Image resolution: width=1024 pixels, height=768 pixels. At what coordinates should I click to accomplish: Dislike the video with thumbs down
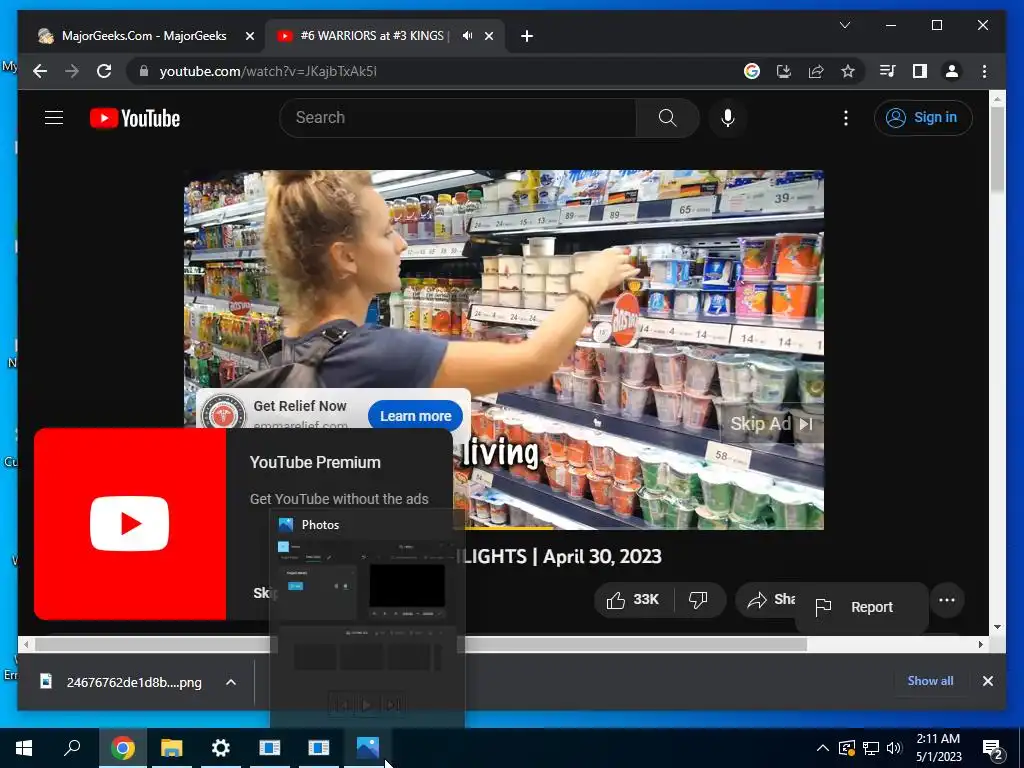(x=699, y=600)
